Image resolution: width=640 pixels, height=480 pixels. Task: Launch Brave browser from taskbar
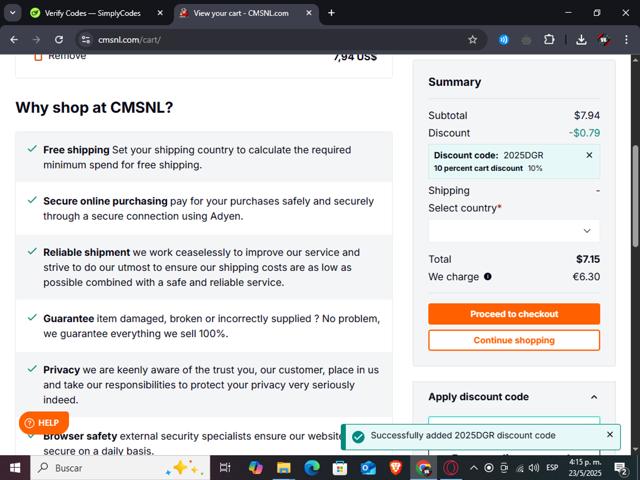[396, 468]
